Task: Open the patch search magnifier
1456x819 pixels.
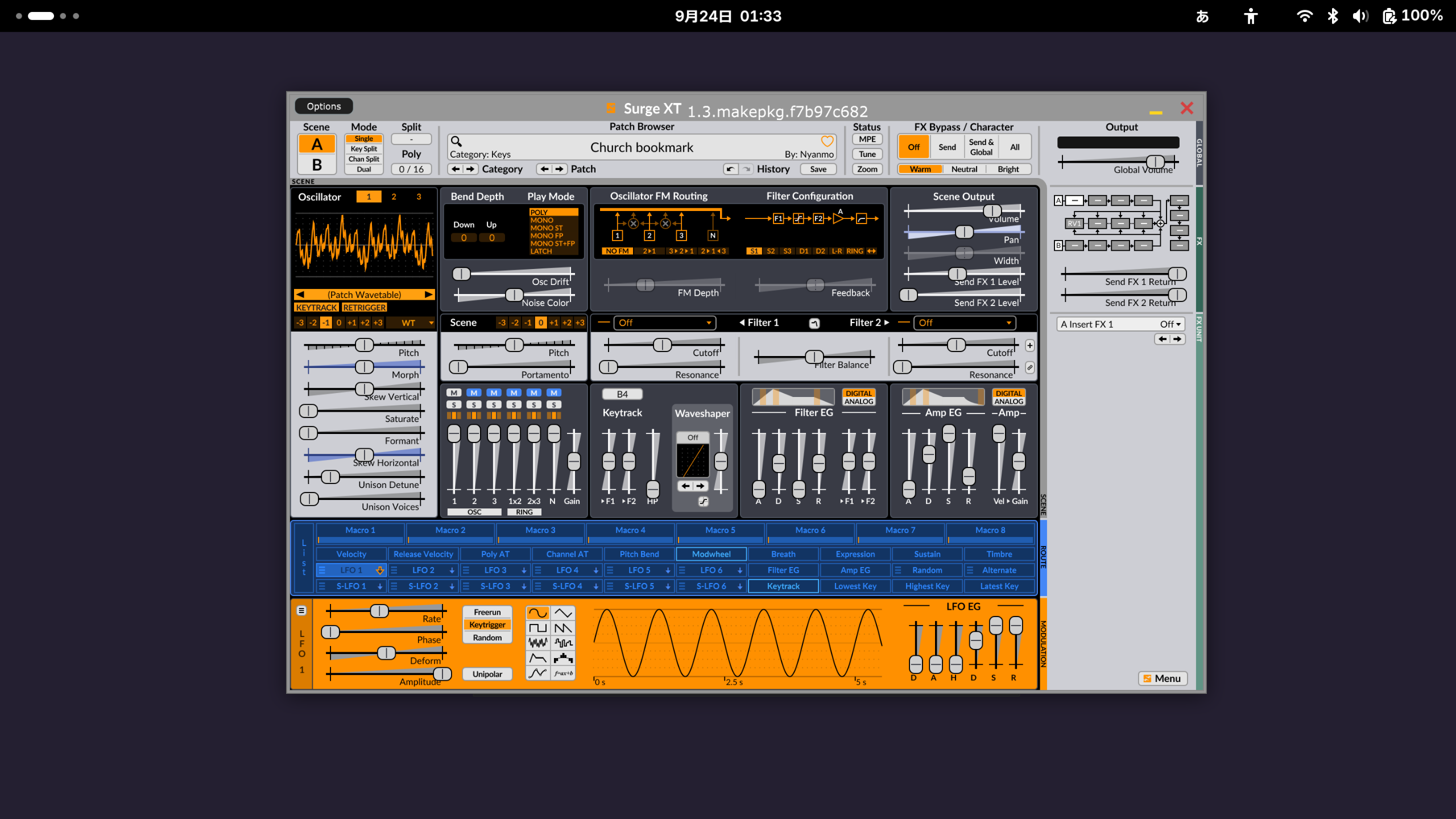Action: pos(456,141)
